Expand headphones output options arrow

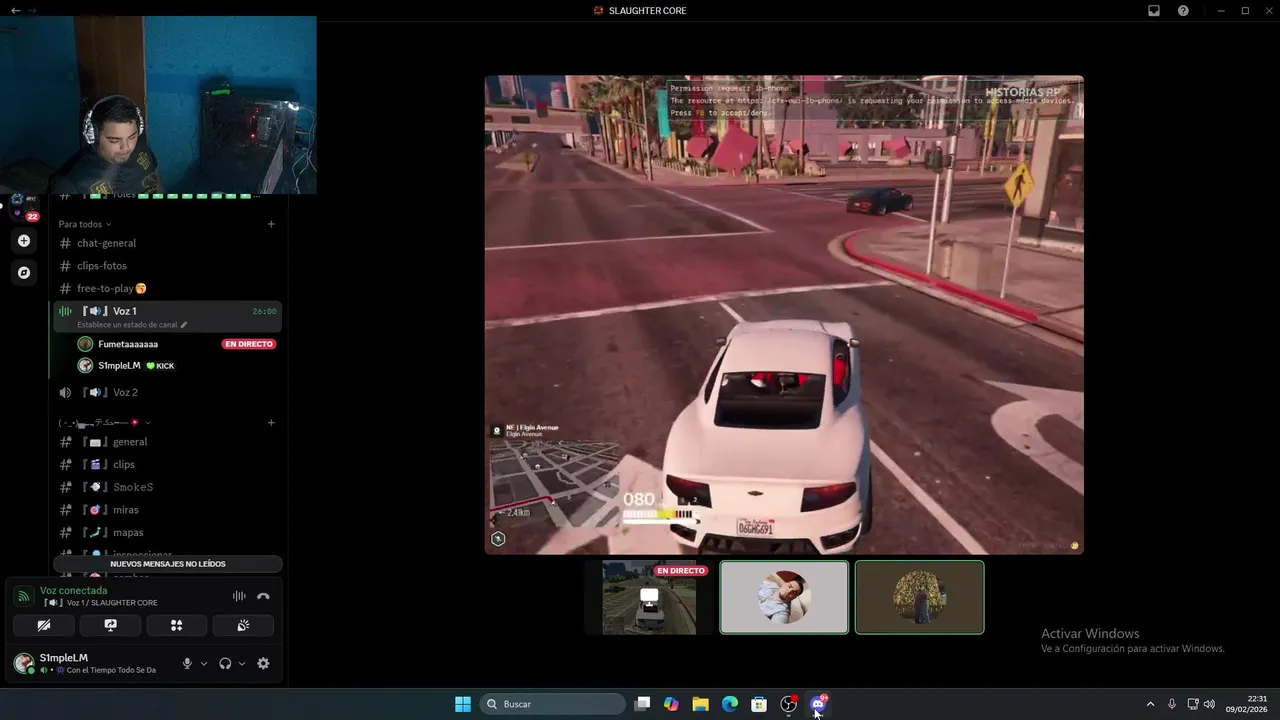point(241,663)
